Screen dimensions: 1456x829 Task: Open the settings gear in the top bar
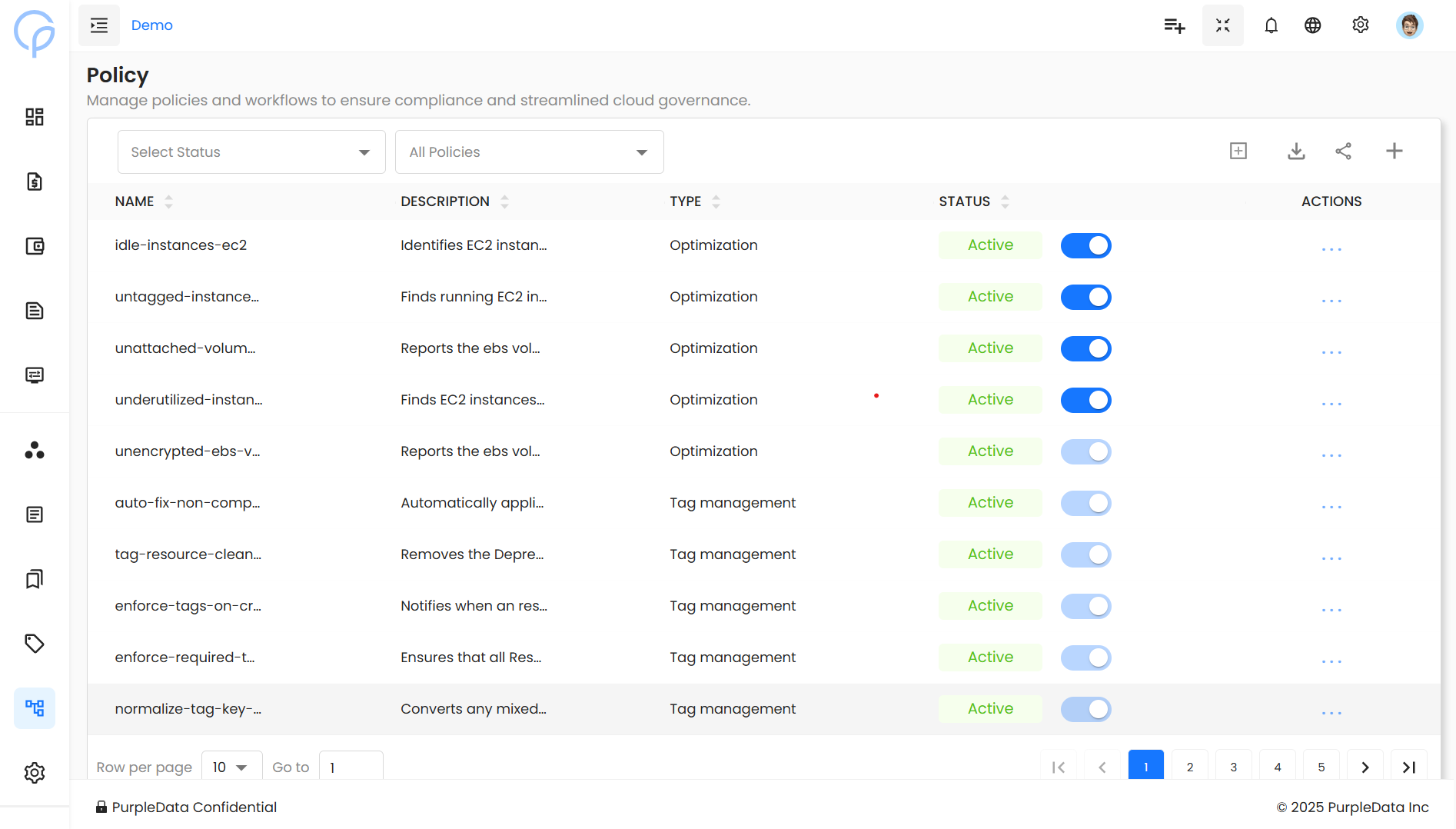(x=1360, y=25)
